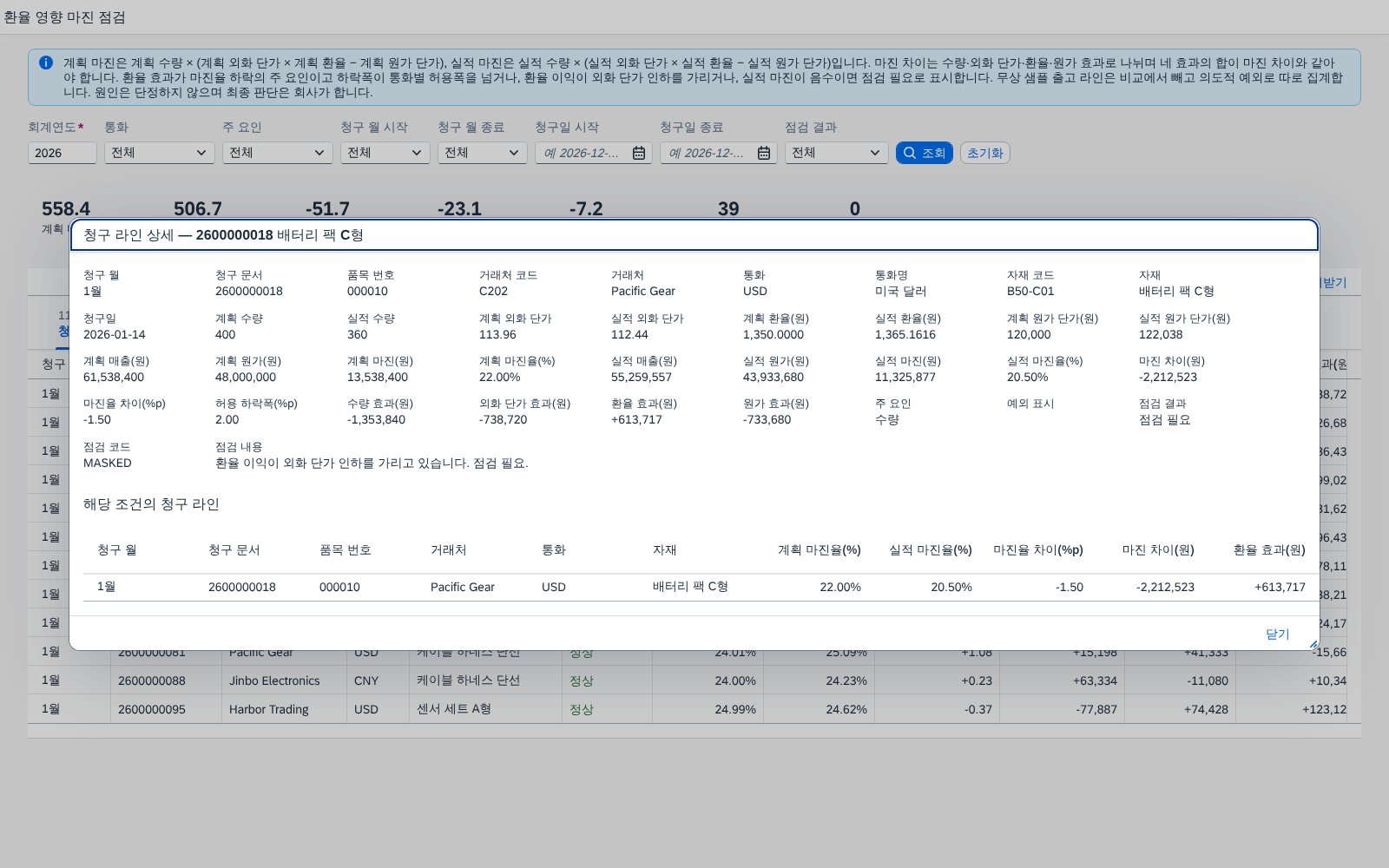Click the 점검 필요 result value
The height and width of the screenshot is (868, 1389).
coord(1165,420)
